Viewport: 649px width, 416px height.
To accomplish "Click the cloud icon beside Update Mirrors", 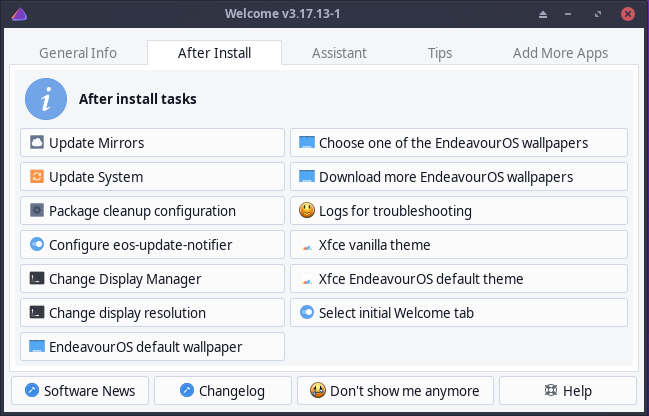I will pyautogui.click(x=37, y=142).
